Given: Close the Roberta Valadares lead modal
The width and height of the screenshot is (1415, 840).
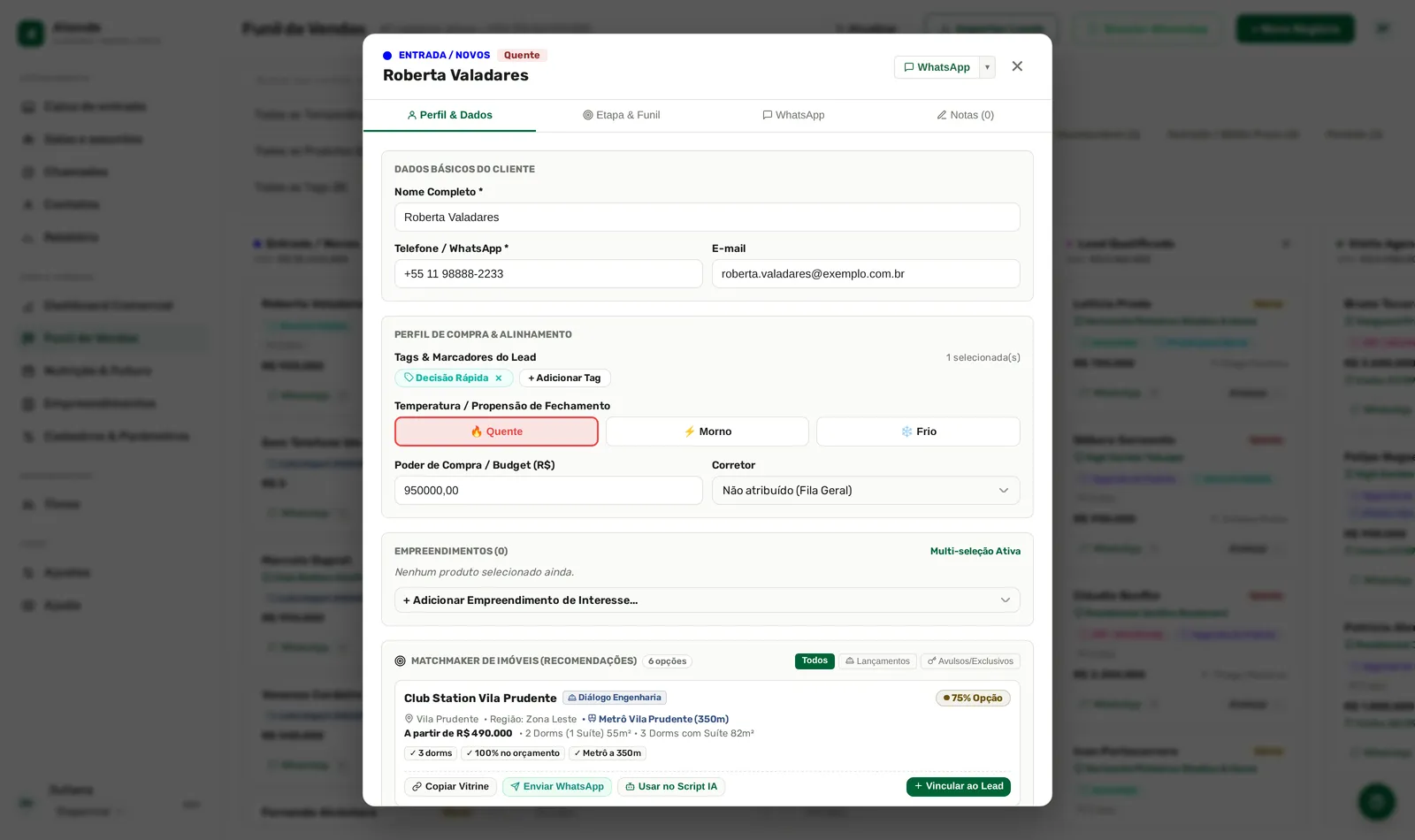Looking at the screenshot, I should [x=1017, y=66].
